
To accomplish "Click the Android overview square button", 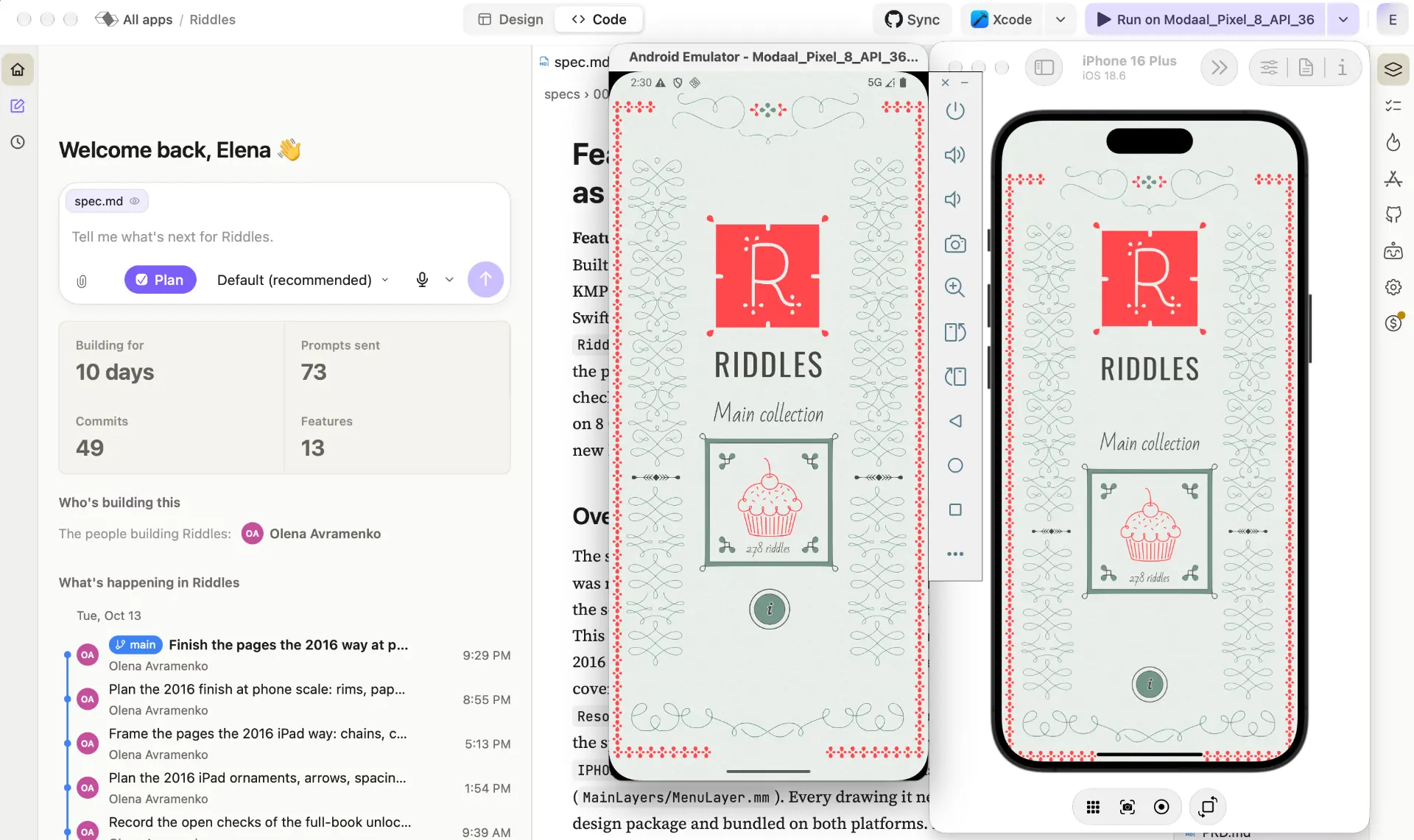I will (955, 509).
